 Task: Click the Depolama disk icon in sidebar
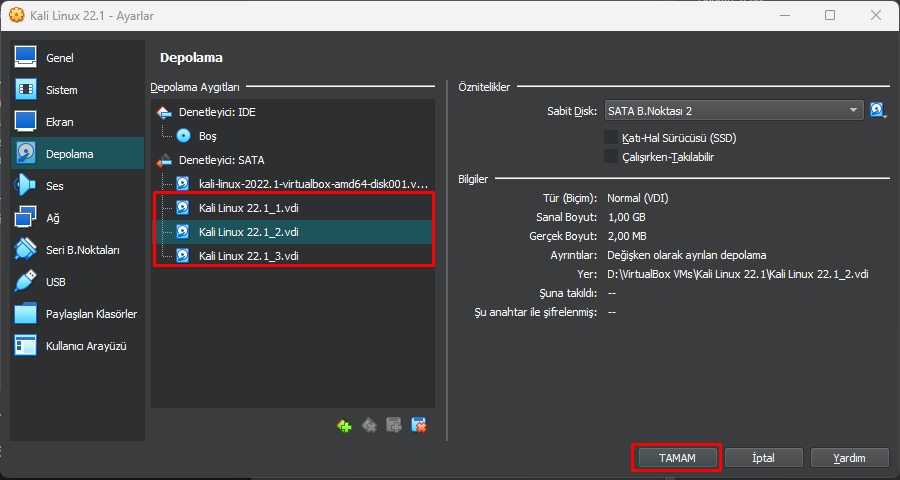pyautogui.click(x=25, y=154)
